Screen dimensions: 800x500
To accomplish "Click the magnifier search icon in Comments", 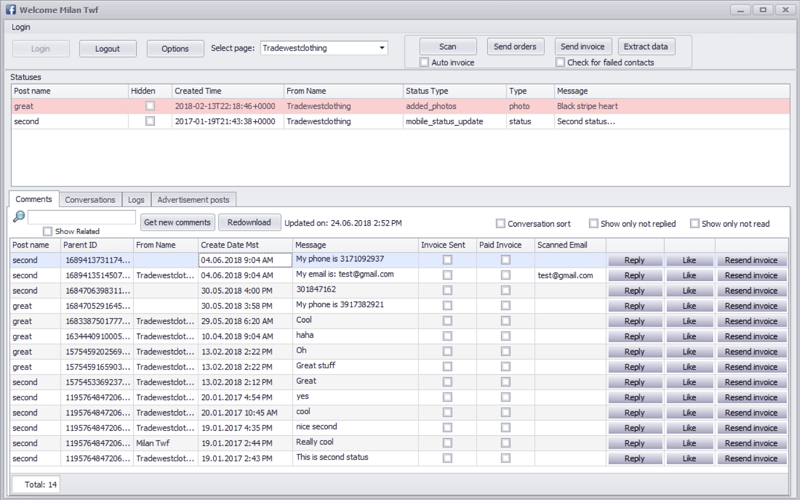I will [x=18, y=217].
